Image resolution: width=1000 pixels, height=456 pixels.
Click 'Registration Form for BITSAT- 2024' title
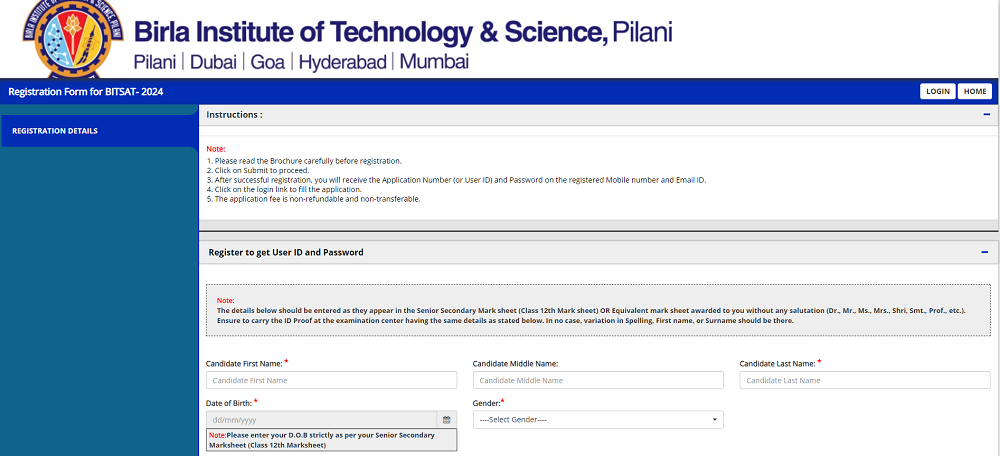pos(85,92)
